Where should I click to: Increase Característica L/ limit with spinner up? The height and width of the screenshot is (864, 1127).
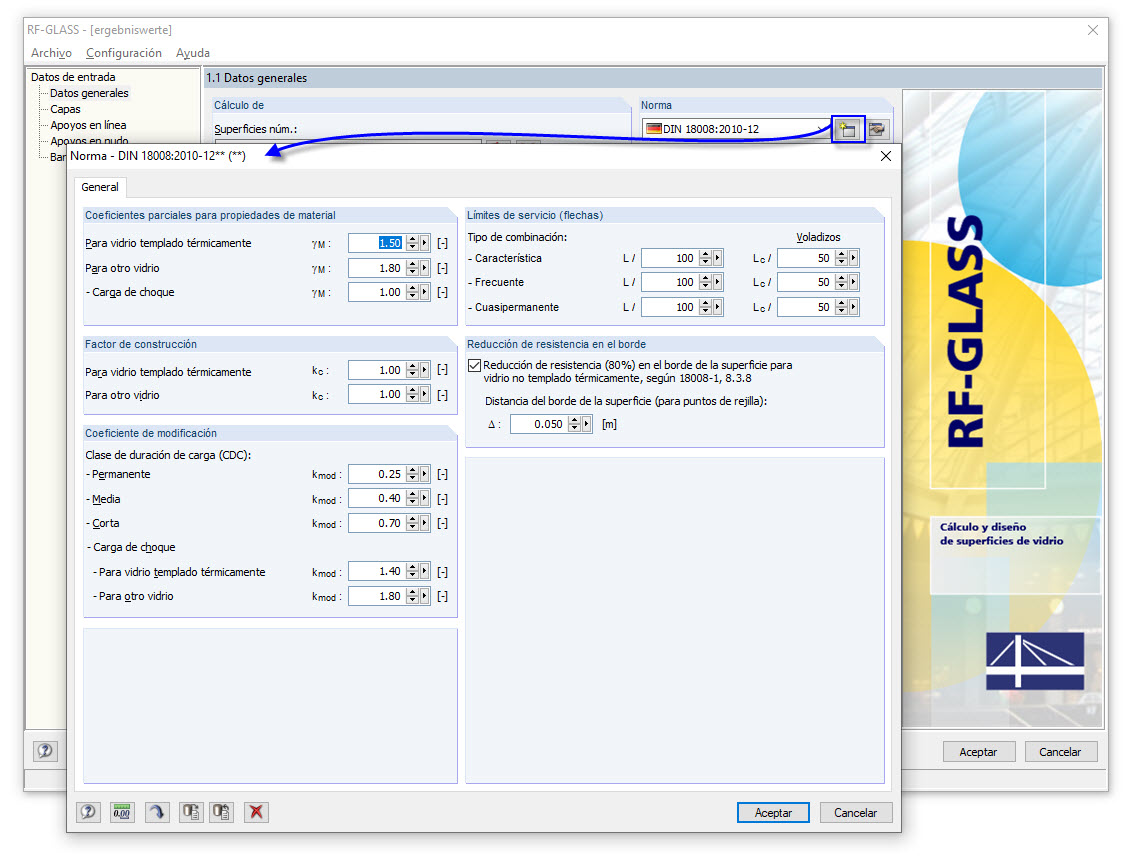706,254
